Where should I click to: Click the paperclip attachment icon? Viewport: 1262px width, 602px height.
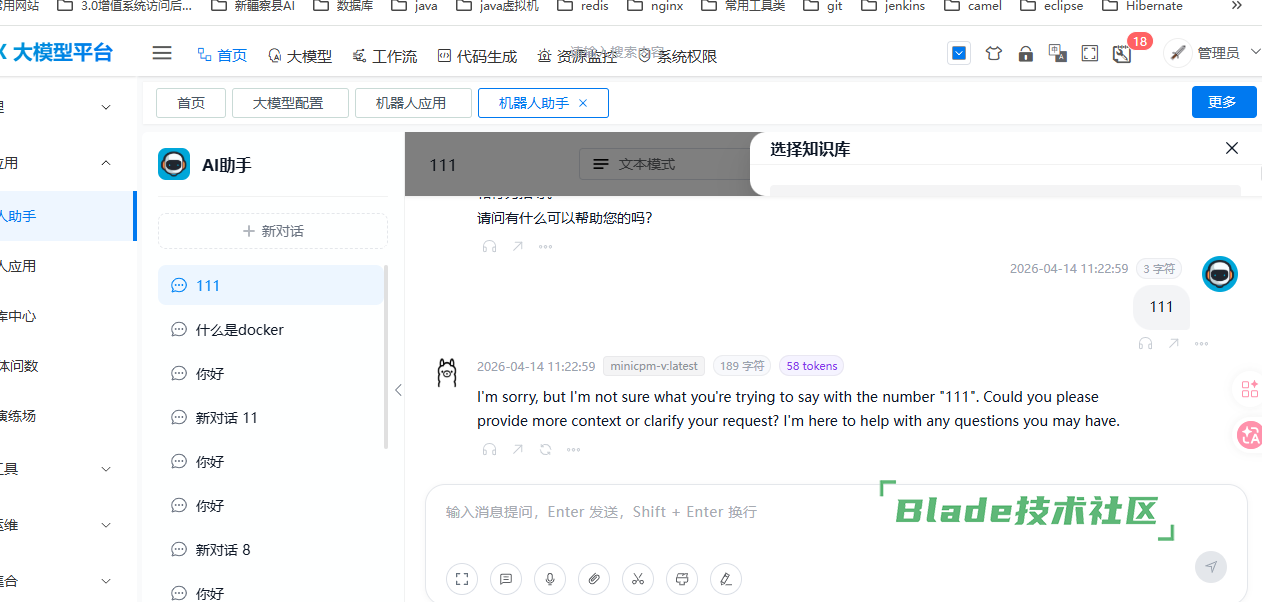tap(593, 578)
